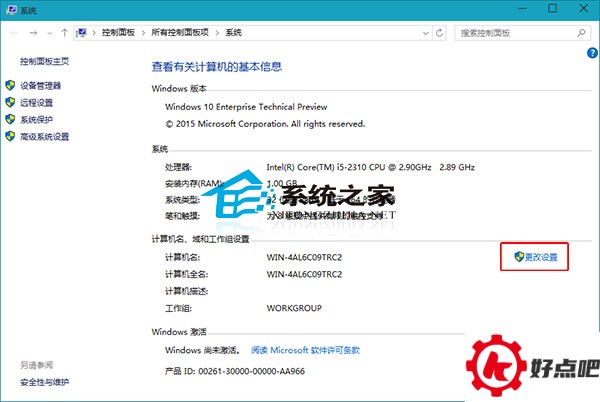Click the 查看有关计算机的基本信息 heading
The height and width of the screenshot is (402, 600).
(217, 67)
